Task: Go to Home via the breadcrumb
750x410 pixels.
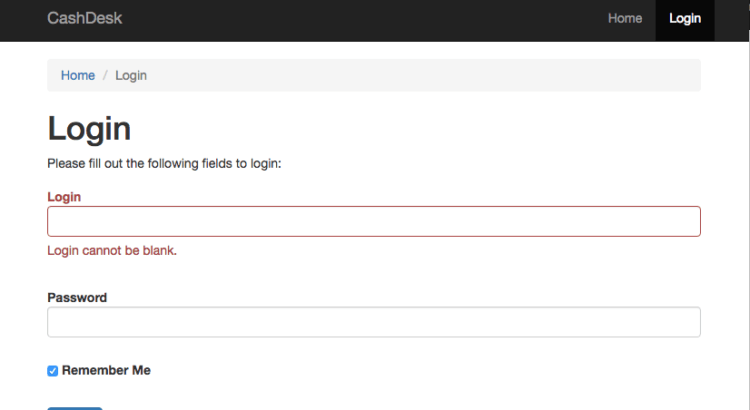Action: tap(78, 75)
